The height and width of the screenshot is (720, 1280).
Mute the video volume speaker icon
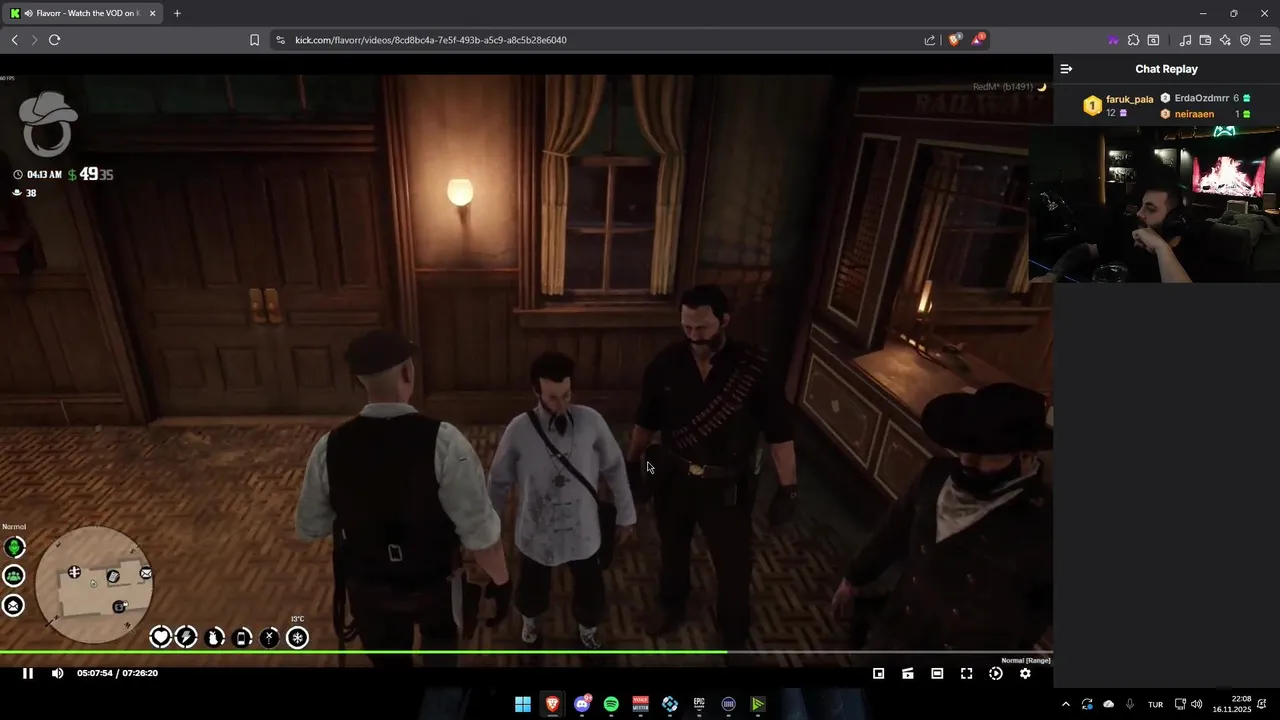coord(57,673)
